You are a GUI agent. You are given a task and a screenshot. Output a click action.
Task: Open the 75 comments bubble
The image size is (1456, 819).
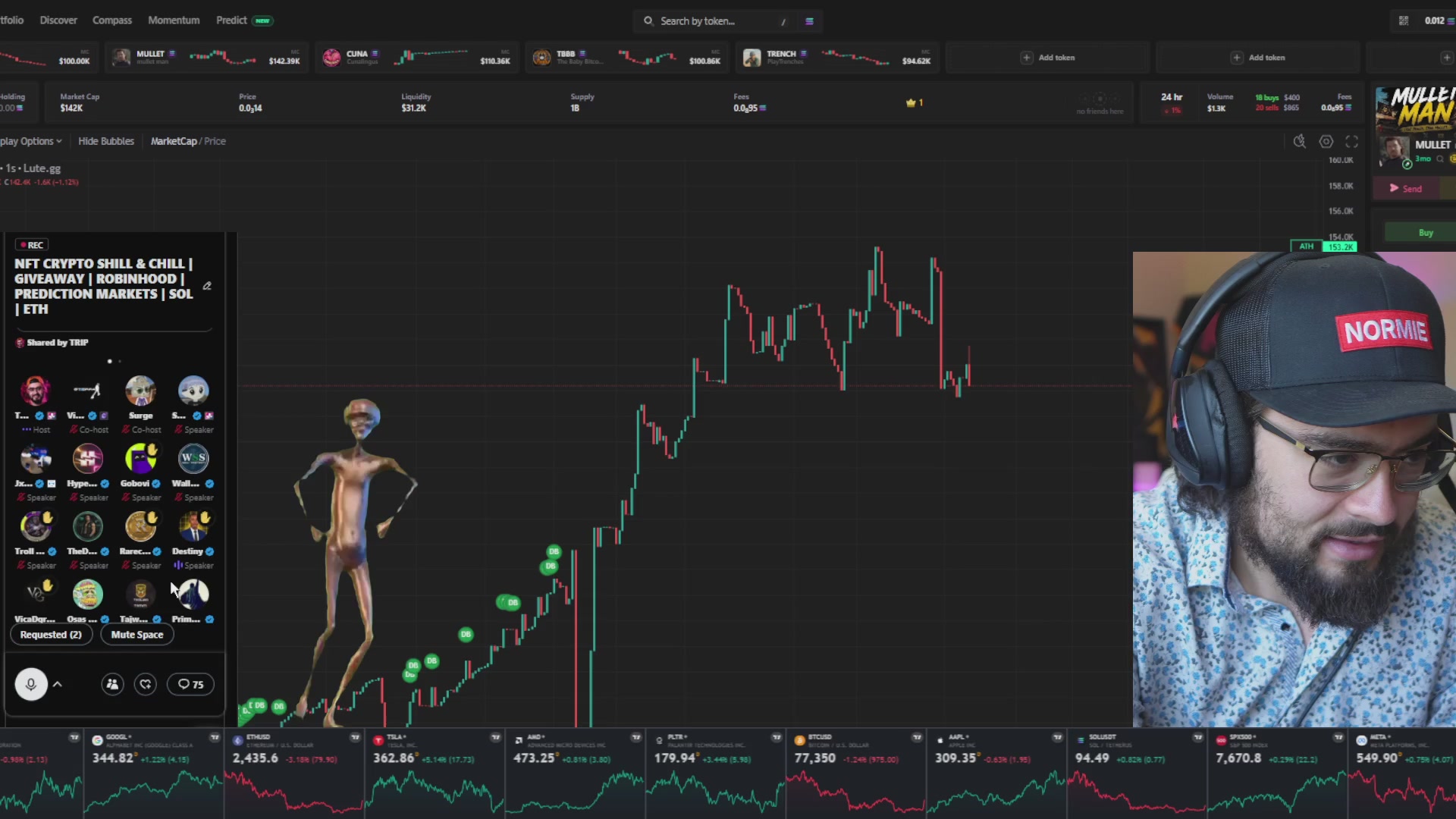click(190, 684)
